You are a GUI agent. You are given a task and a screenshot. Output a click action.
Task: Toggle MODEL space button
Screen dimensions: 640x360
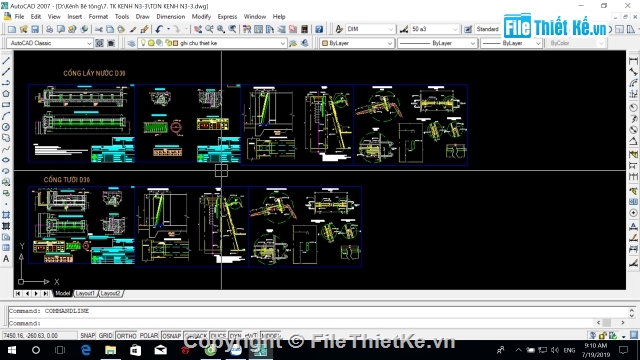click(x=270, y=336)
